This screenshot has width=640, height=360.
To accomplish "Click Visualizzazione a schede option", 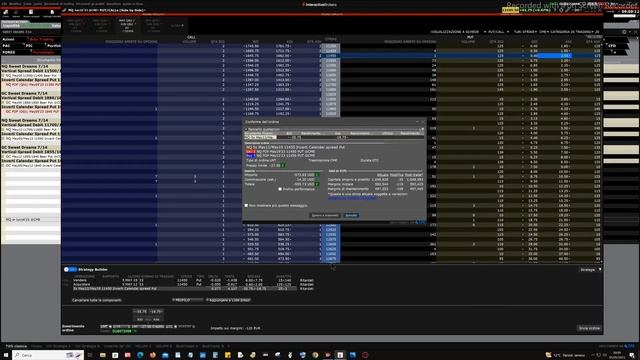I will point(454,31).
